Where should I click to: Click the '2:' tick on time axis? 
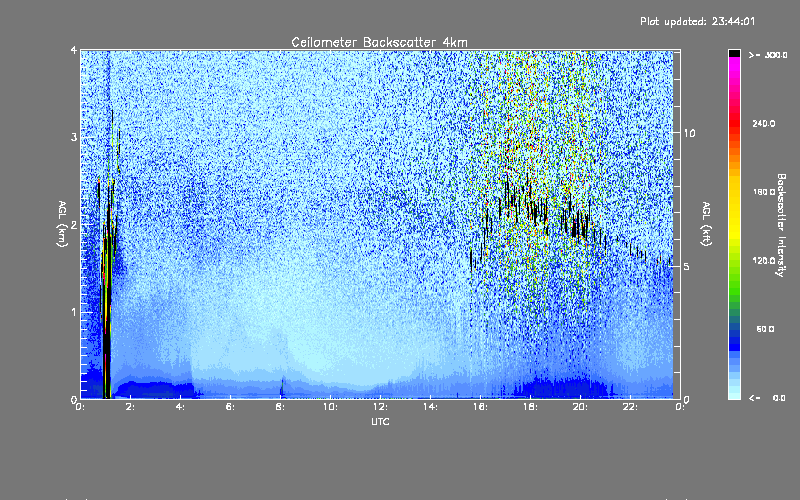[130, 407]
